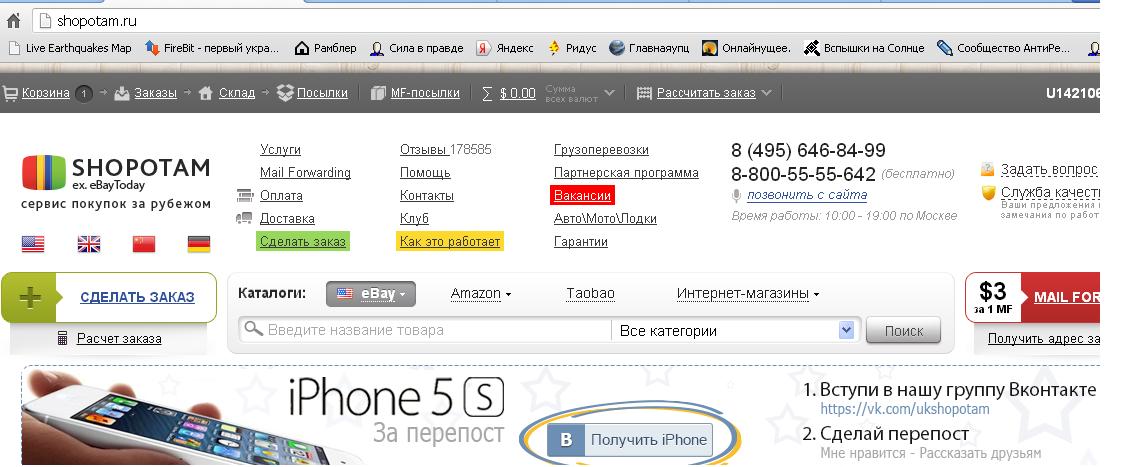Select the UK flag icon
Screen dimensions: 1123x467
(x=89, y=244)
